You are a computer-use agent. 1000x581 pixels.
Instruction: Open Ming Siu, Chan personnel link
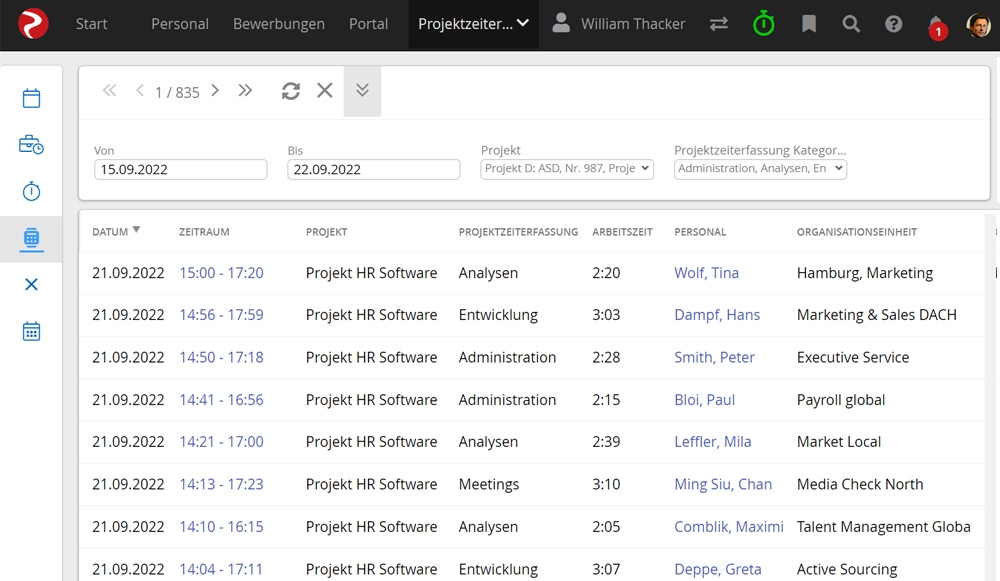[x=723, y=485]
